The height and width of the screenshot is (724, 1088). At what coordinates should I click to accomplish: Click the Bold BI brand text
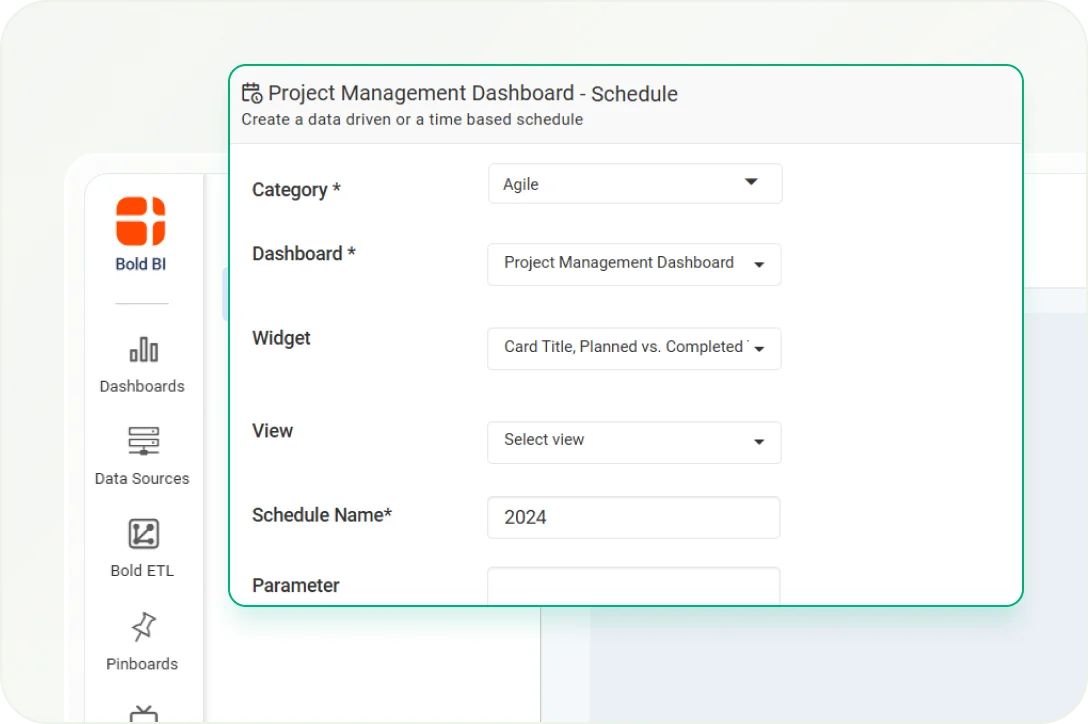pos(141,265)
